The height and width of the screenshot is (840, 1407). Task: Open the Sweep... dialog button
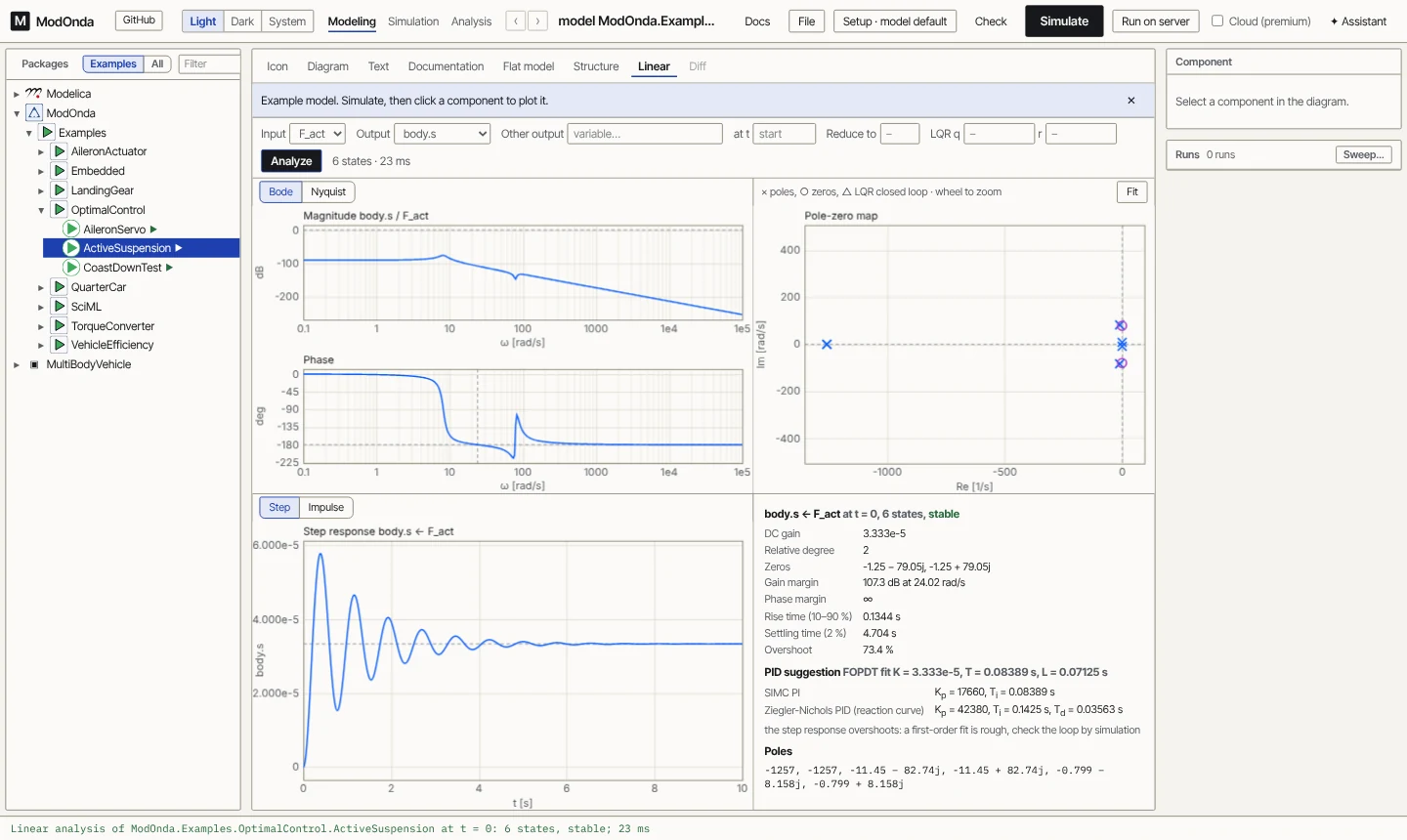pos(1363,155)
